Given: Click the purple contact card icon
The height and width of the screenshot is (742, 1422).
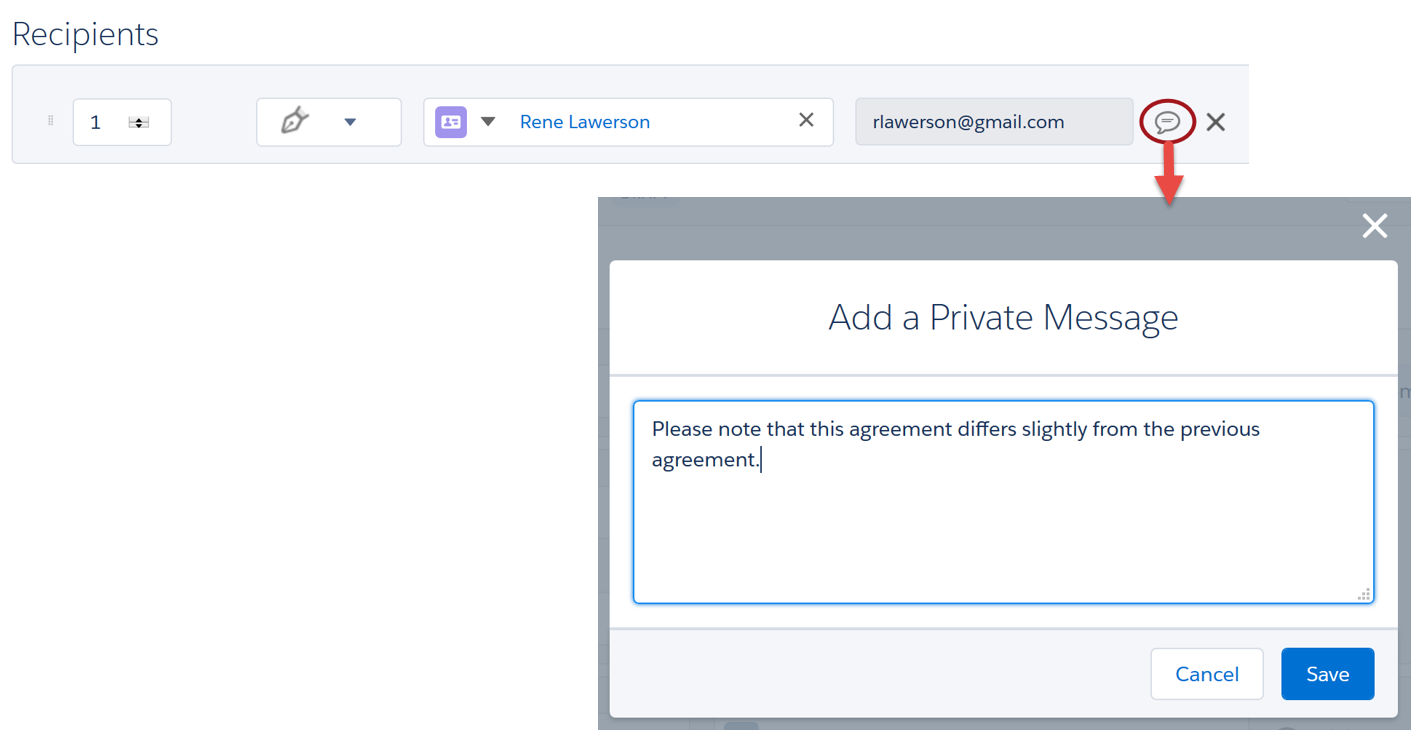Looking at the screenshot, I should tap(450, 120).
